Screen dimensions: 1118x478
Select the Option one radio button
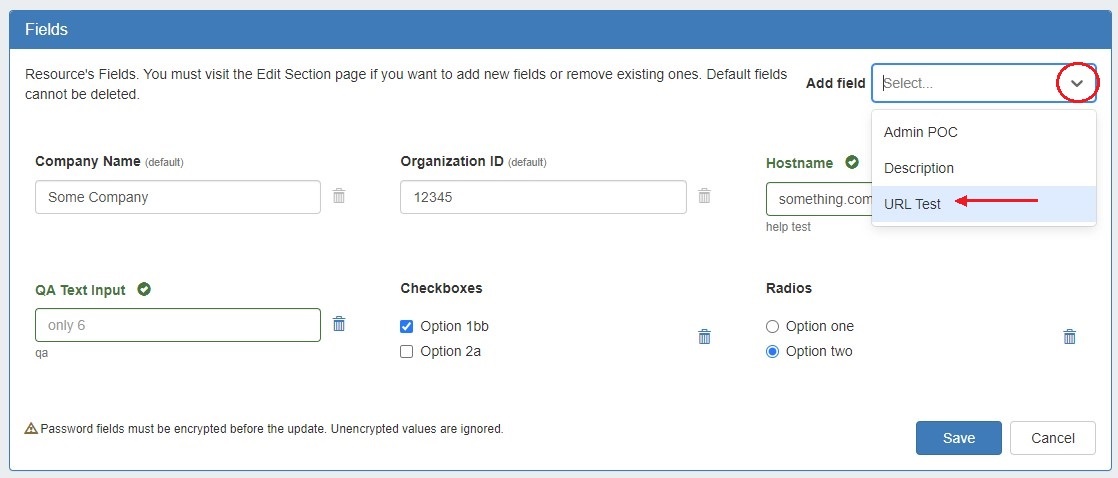[x=772, y=326]
